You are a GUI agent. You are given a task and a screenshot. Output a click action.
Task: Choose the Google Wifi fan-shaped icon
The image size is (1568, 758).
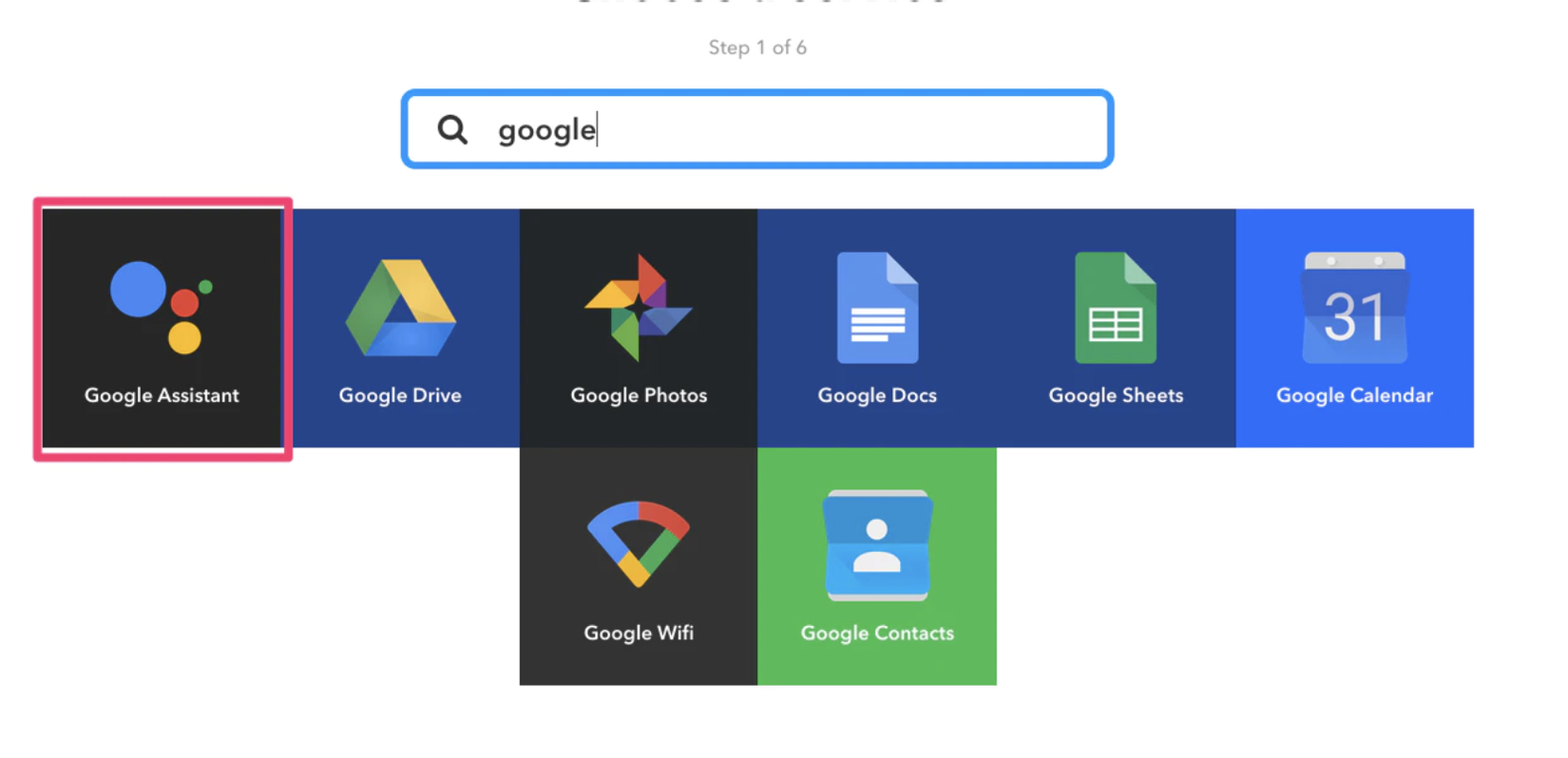click(639, 543)
